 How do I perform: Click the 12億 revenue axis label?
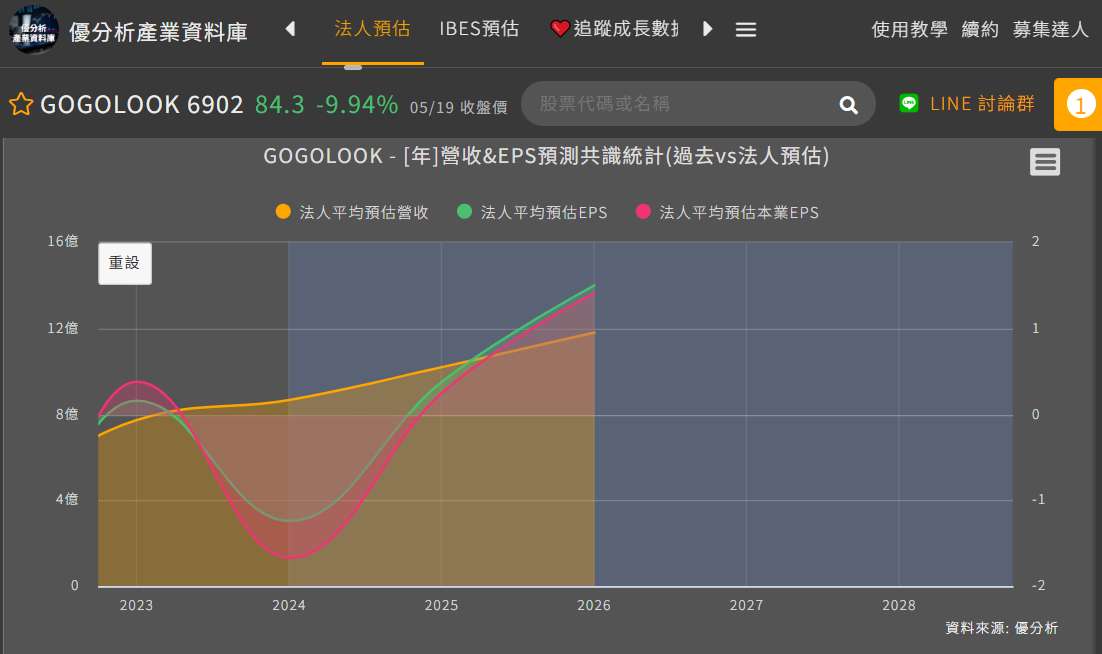(x=63, y=328)
